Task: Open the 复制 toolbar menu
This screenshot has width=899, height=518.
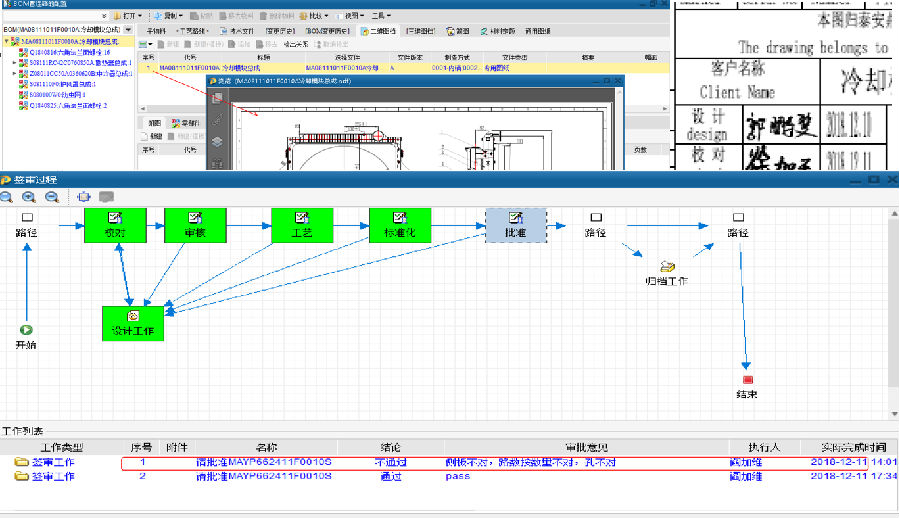Action: coord(174,17)
